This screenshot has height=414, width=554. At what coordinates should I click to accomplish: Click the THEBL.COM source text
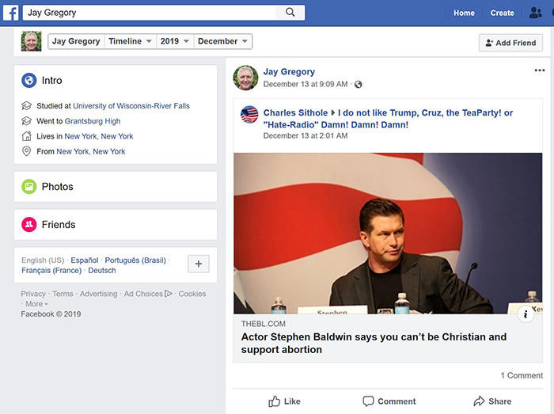pyautogui.click(x=263, y=324)
